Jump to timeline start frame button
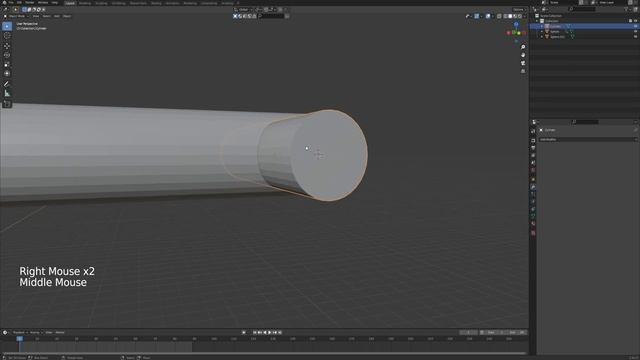Screen dimensions: 640x360 (x=255, y=333)
